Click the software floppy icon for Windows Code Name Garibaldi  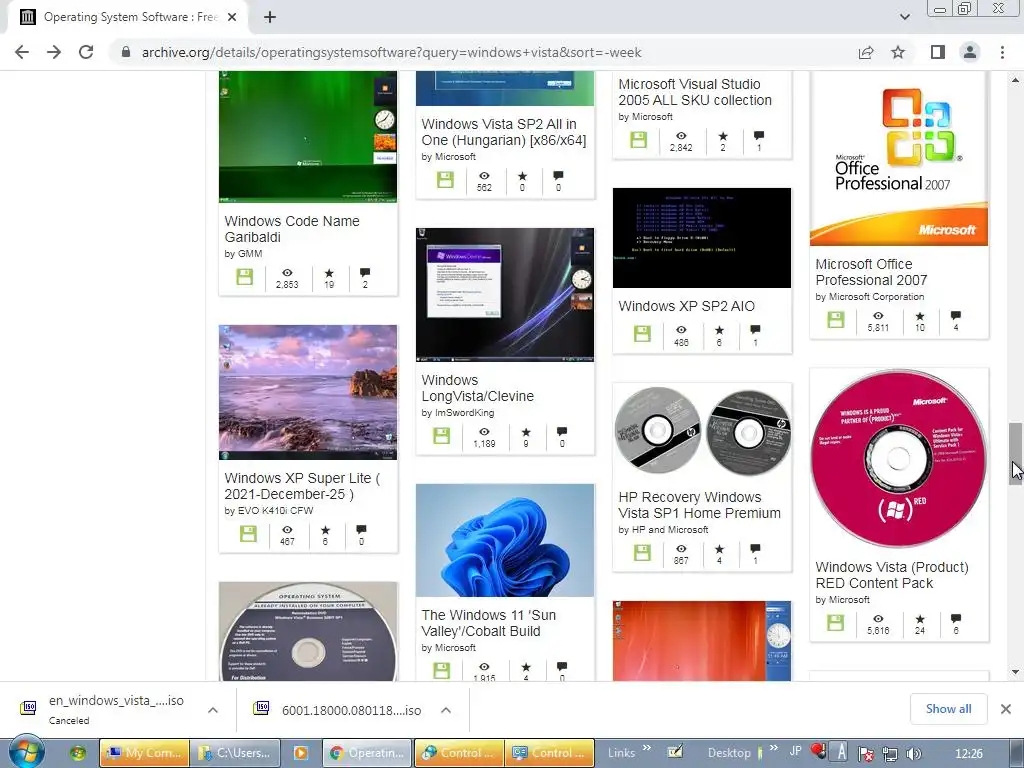[x=244, y=277]
